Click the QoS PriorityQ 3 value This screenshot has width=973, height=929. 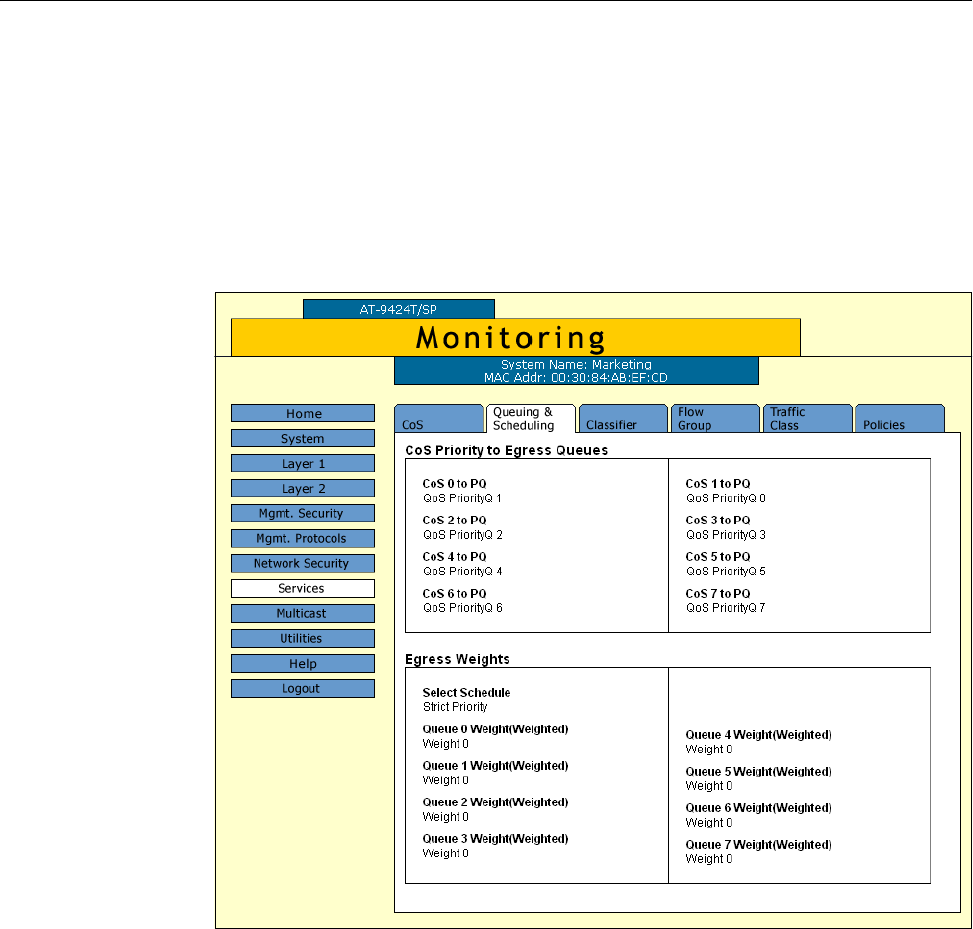pyautogui.click(x=726, y=535)
